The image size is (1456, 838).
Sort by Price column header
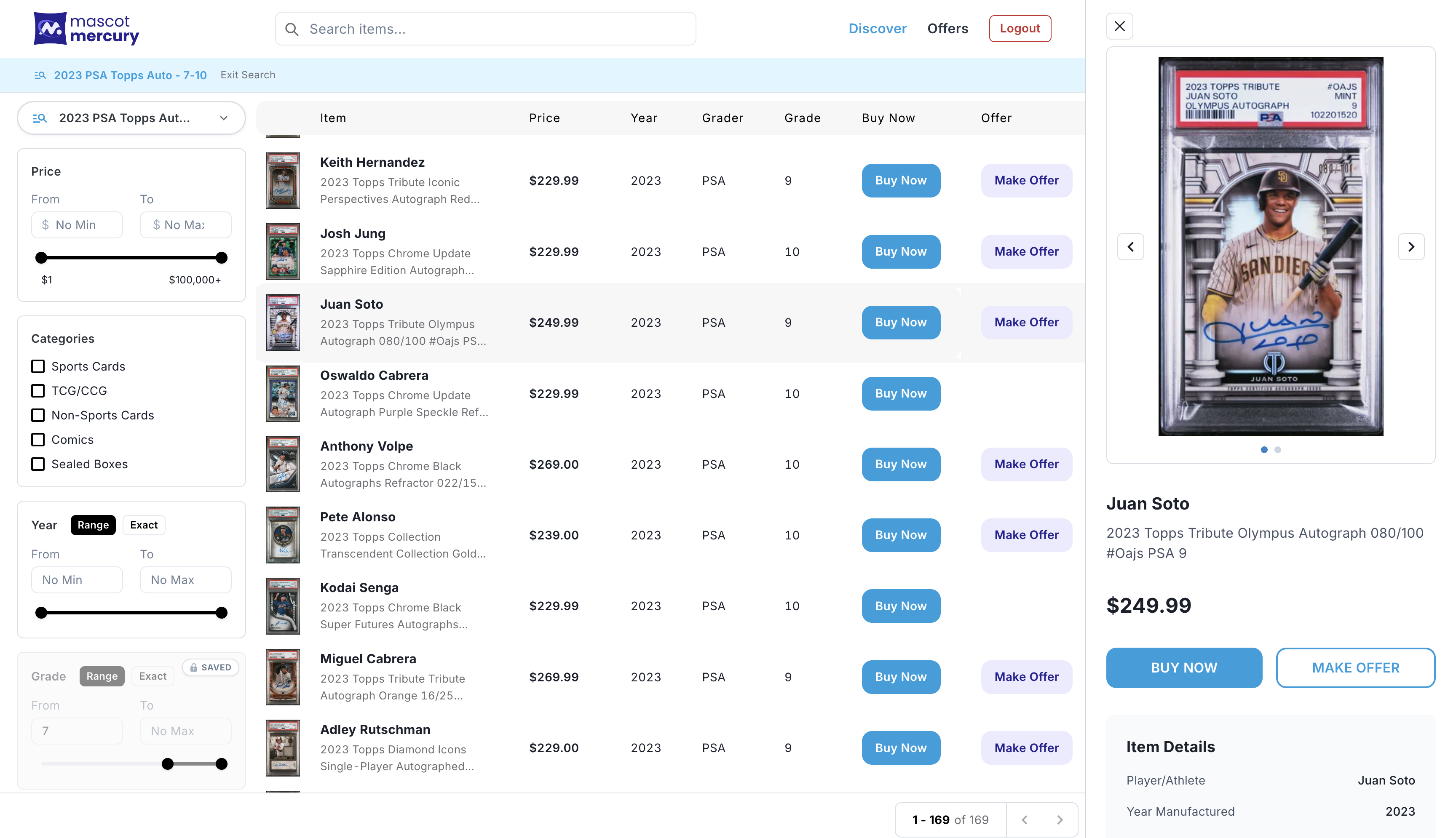[x=545, y=118]
